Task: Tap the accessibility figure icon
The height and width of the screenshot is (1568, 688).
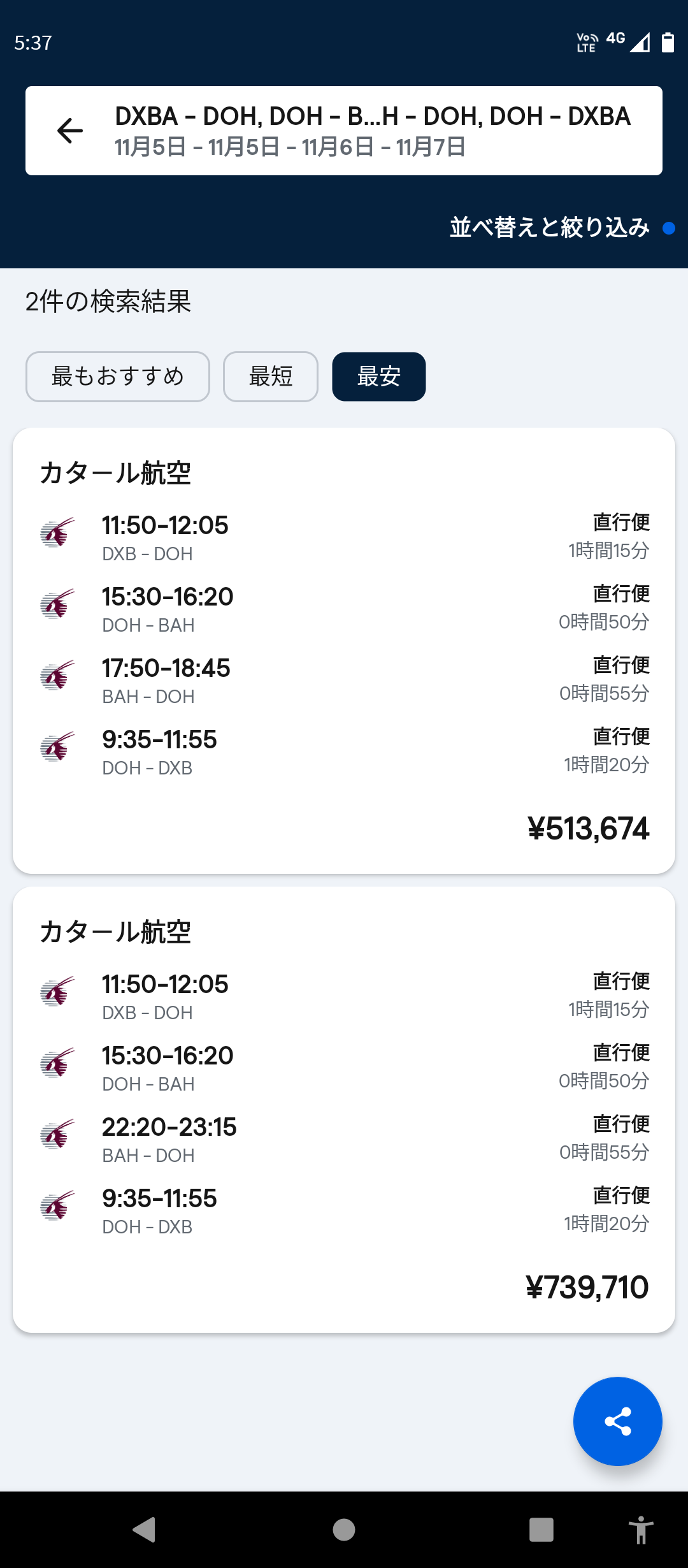Action: tap(640, 1529)
